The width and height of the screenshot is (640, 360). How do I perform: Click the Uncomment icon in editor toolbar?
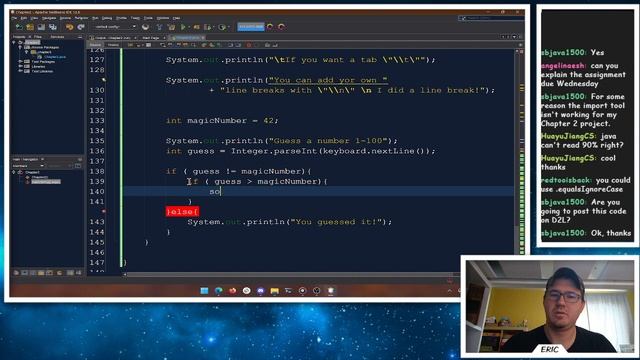(275, 45)
